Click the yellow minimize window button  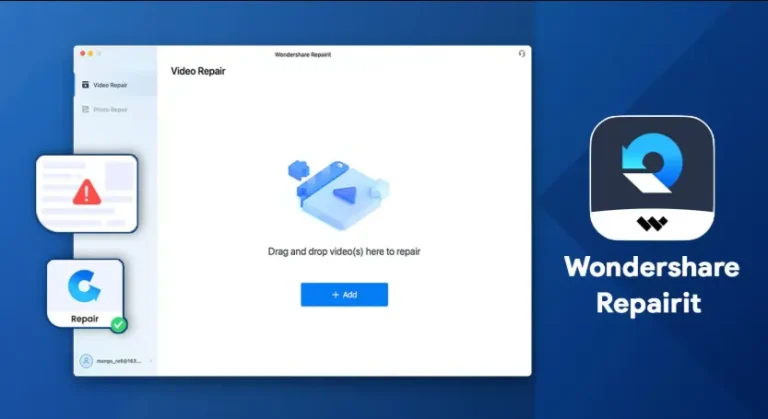(x=91, y=53)
